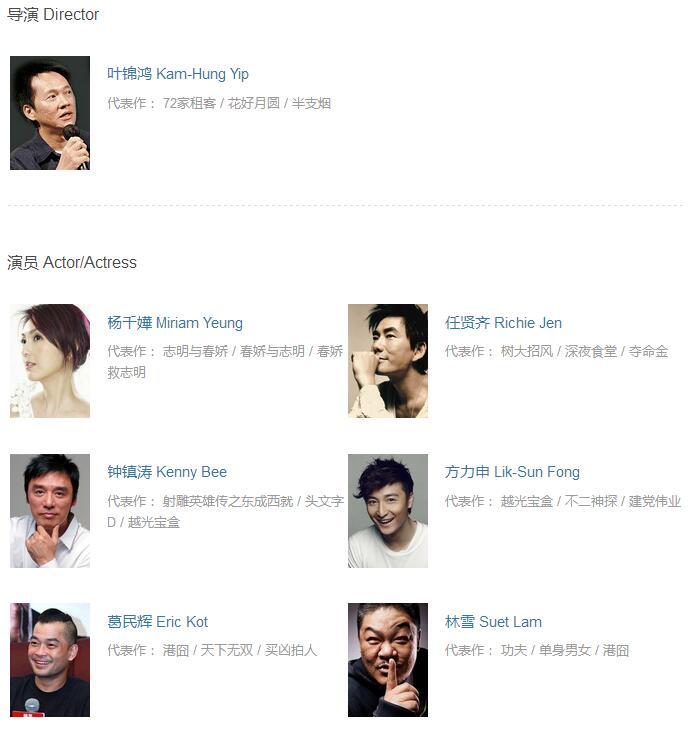The width and height of the screenshot is (700, 749).
Task: Open the Miriam Yeung profile link
Action: click(175, 323)
